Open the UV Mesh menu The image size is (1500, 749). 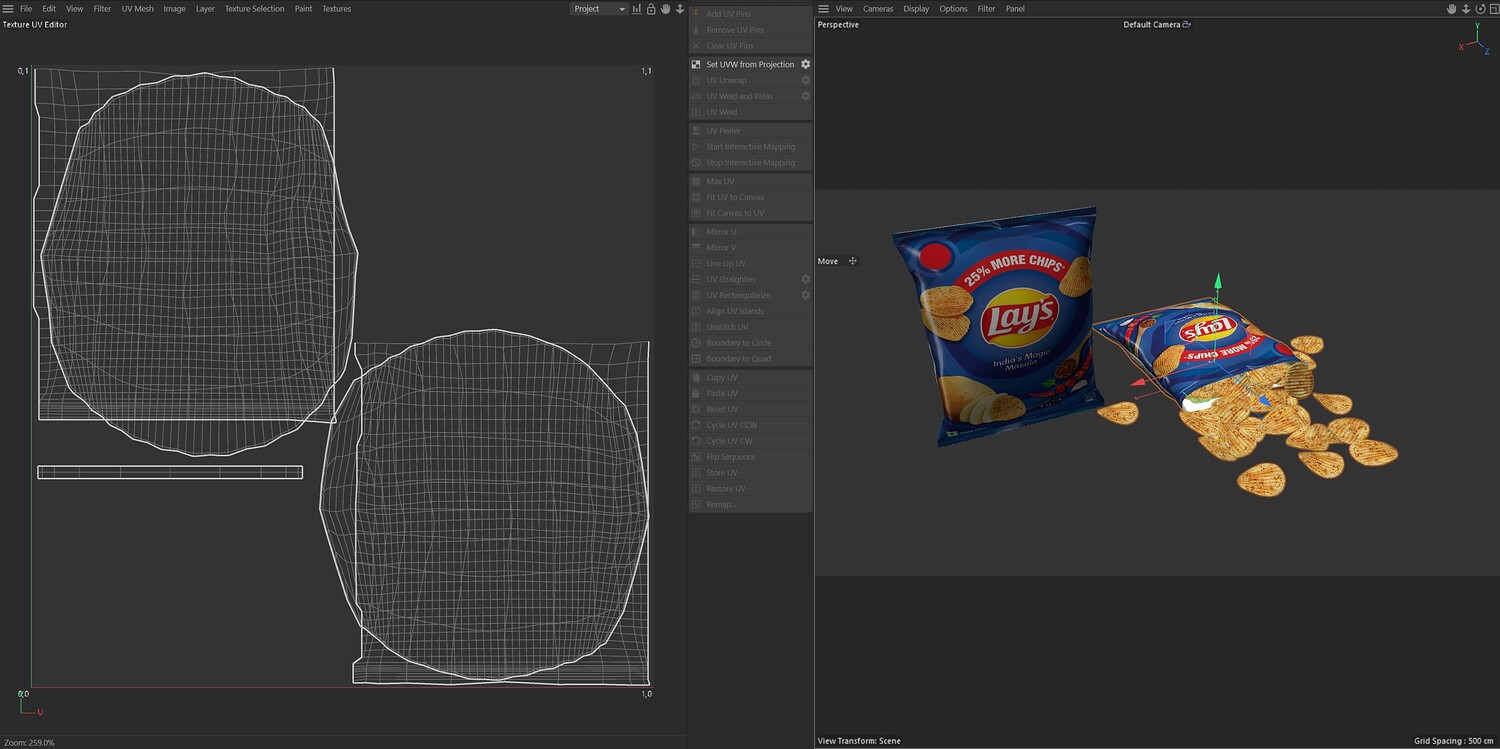(x=138, y=9)
